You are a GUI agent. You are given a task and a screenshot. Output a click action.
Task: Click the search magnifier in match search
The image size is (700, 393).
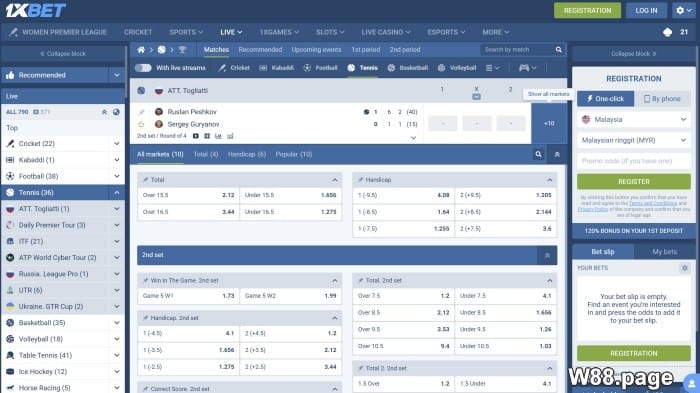click(x=558, y=50)
